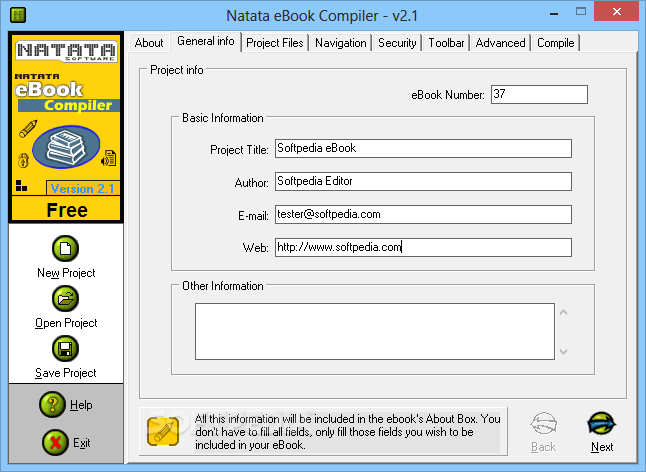Click into the Author field
This screenshot has width=646, height=472.
[423, 181]
